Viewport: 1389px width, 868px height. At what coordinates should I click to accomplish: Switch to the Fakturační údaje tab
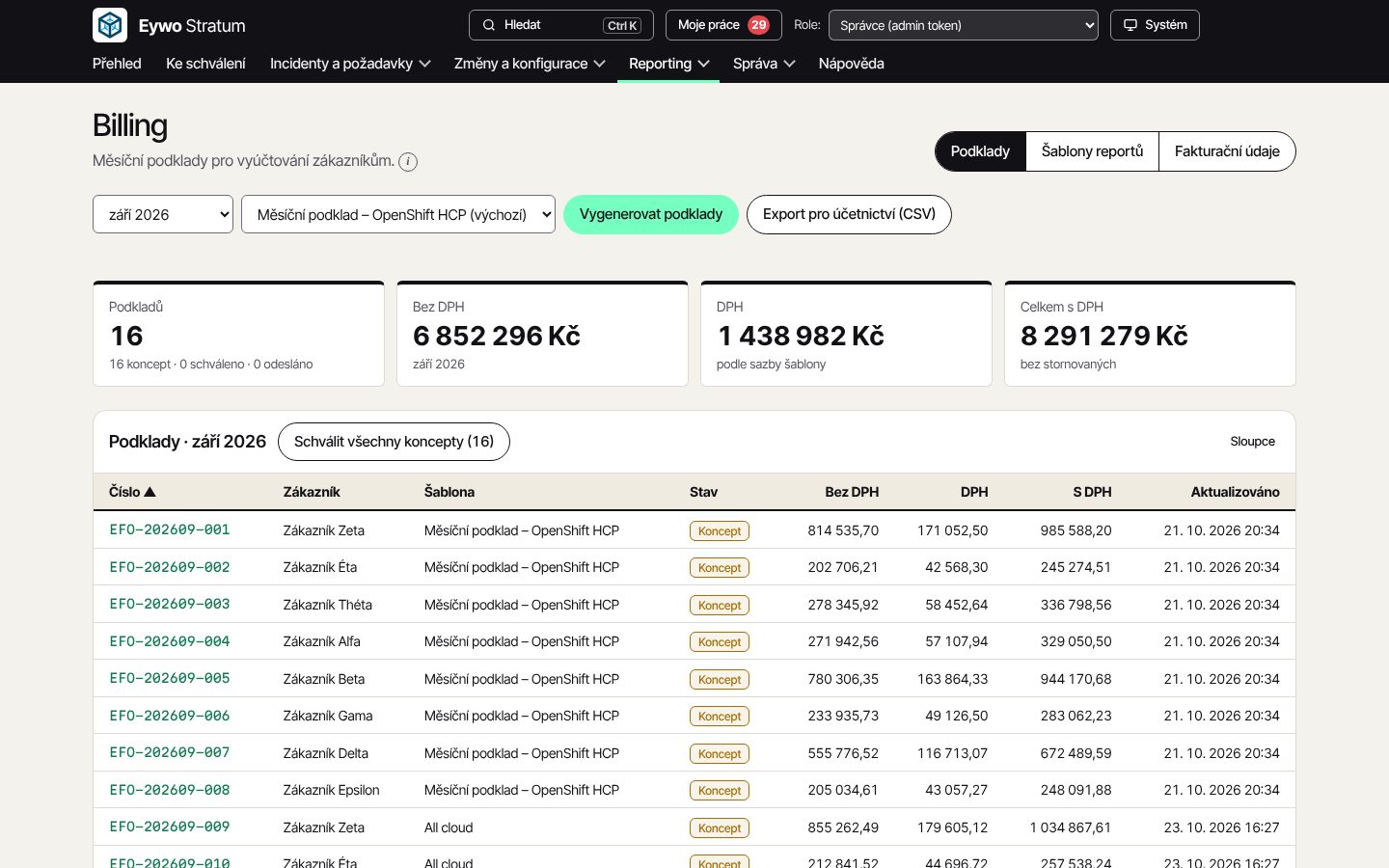pyautogui.click(x=1227, y=151)
